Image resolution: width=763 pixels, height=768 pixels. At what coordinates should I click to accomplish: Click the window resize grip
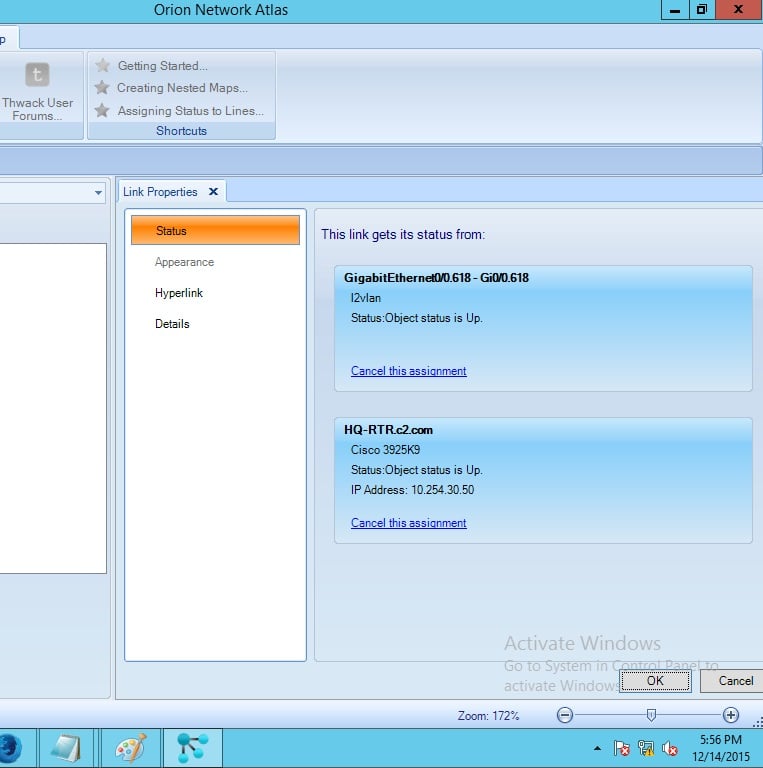coord(758,722)
